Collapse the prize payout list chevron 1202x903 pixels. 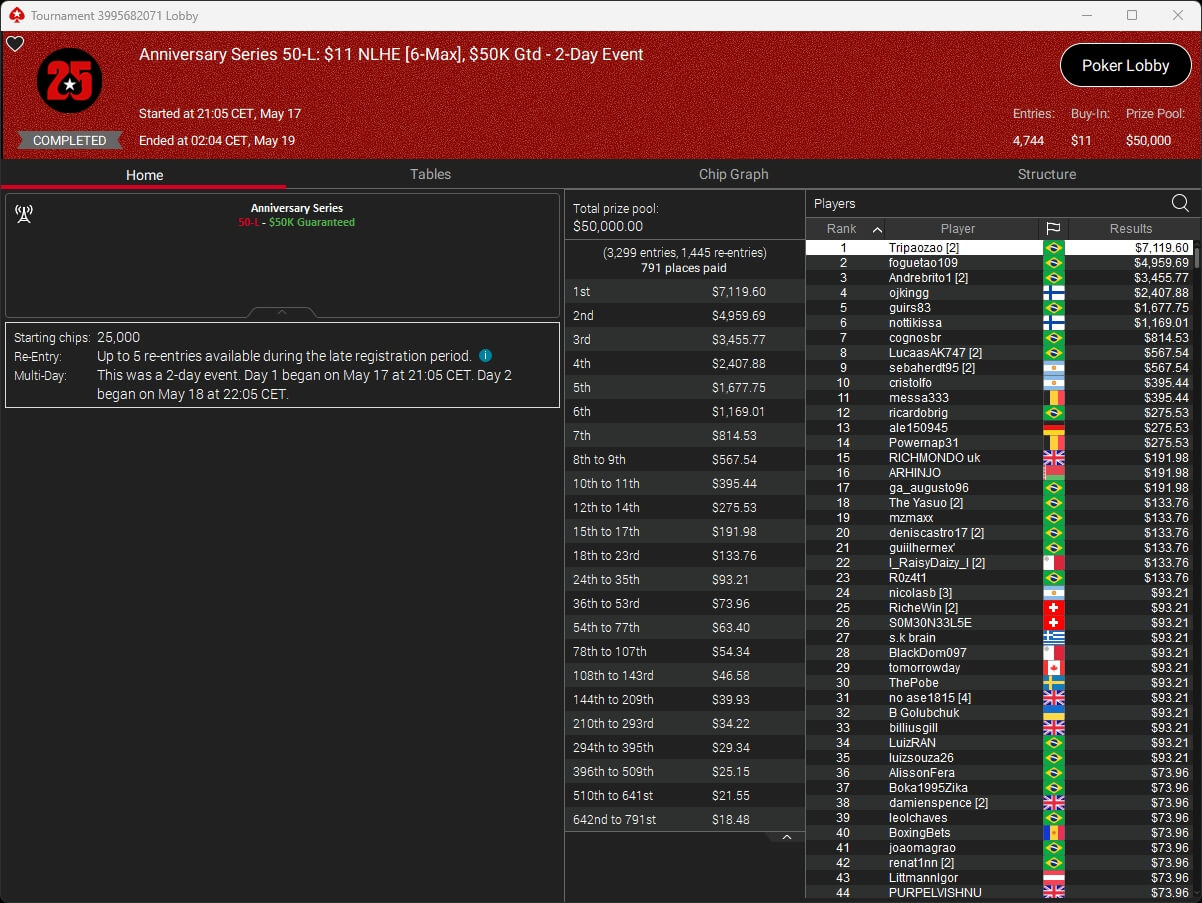pyautogui.click(x=787, y=837)
